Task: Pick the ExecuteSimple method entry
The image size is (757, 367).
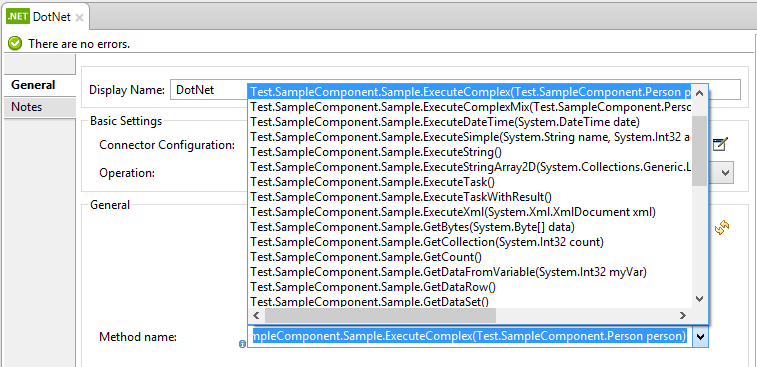Action: pyautogui.click(x=470, y=137)
